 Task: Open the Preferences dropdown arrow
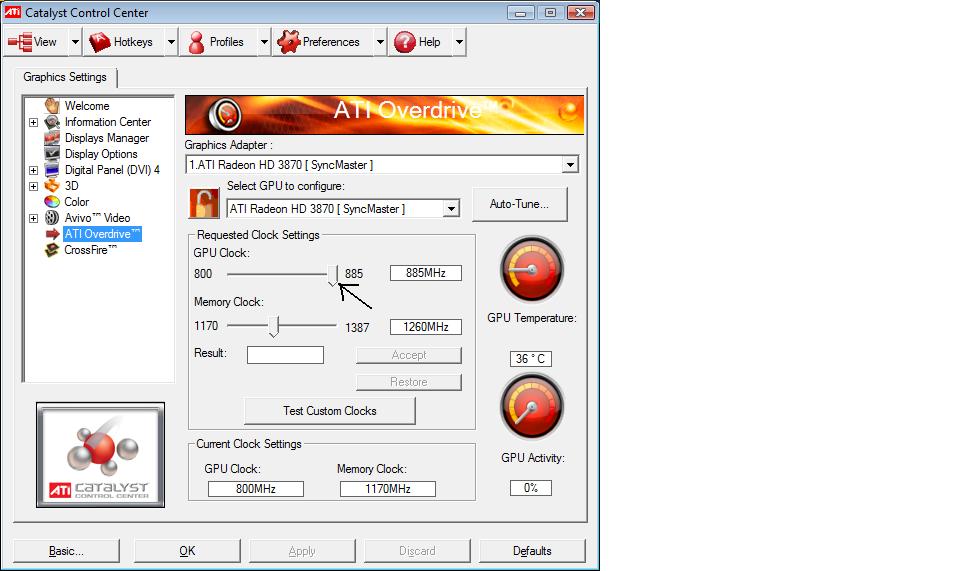[x=380, y=42]
